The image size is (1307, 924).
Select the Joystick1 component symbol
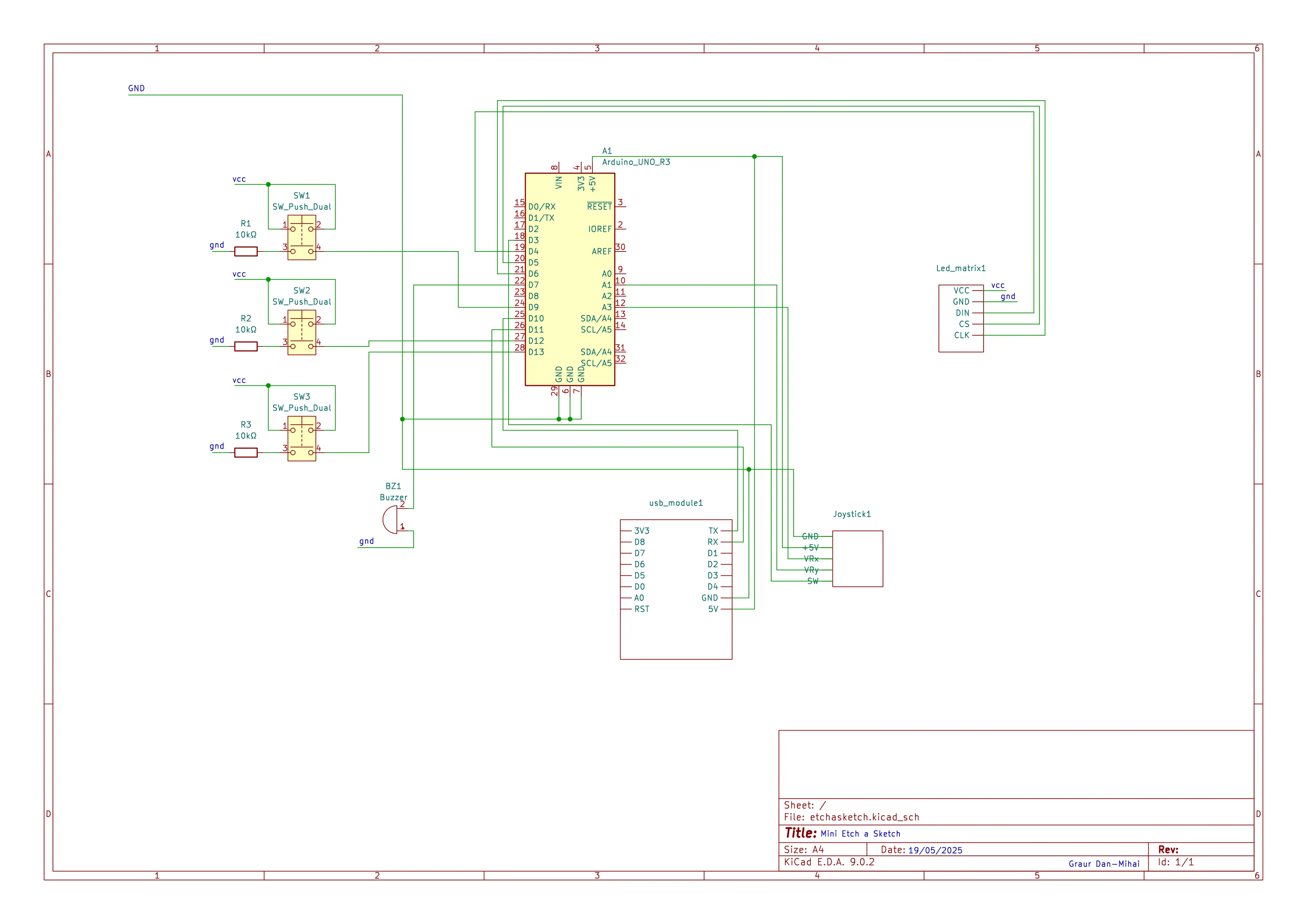[x=857, y=558]
